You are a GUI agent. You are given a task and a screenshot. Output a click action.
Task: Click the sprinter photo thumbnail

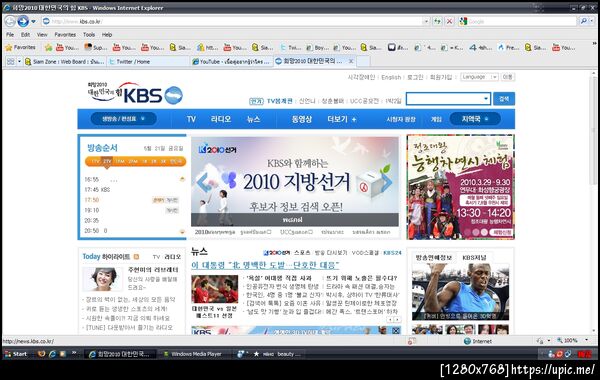[460, 292]
